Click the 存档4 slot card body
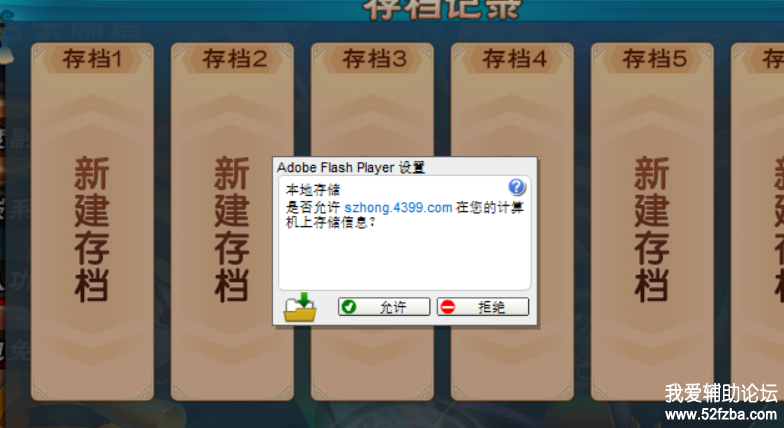The width and height of the screenshot is (784, 428). (x=512, y=115)
